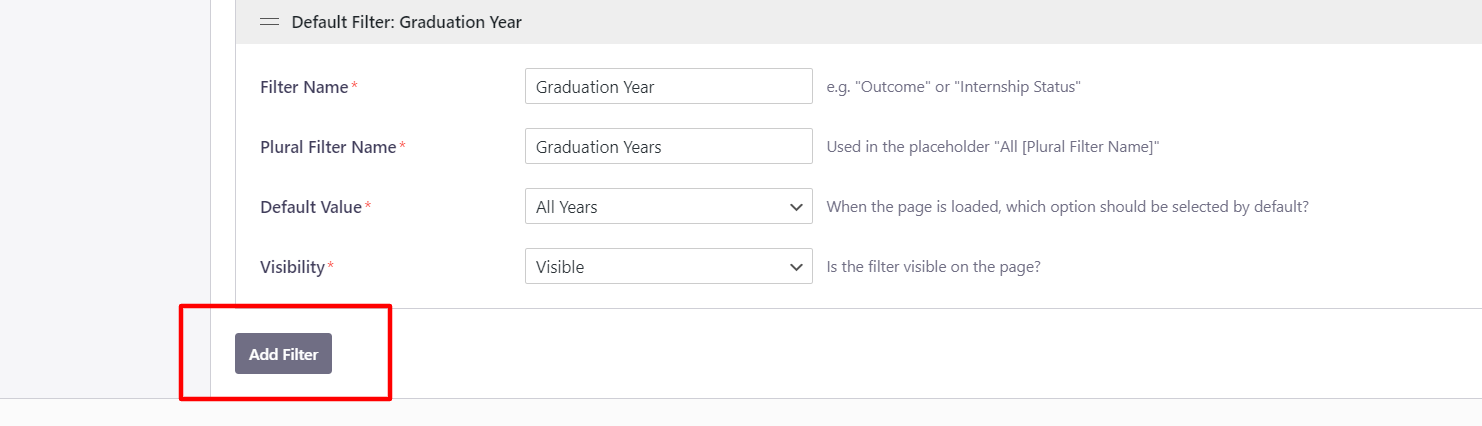Click the hint asking if filter is visible

[933, 267]
